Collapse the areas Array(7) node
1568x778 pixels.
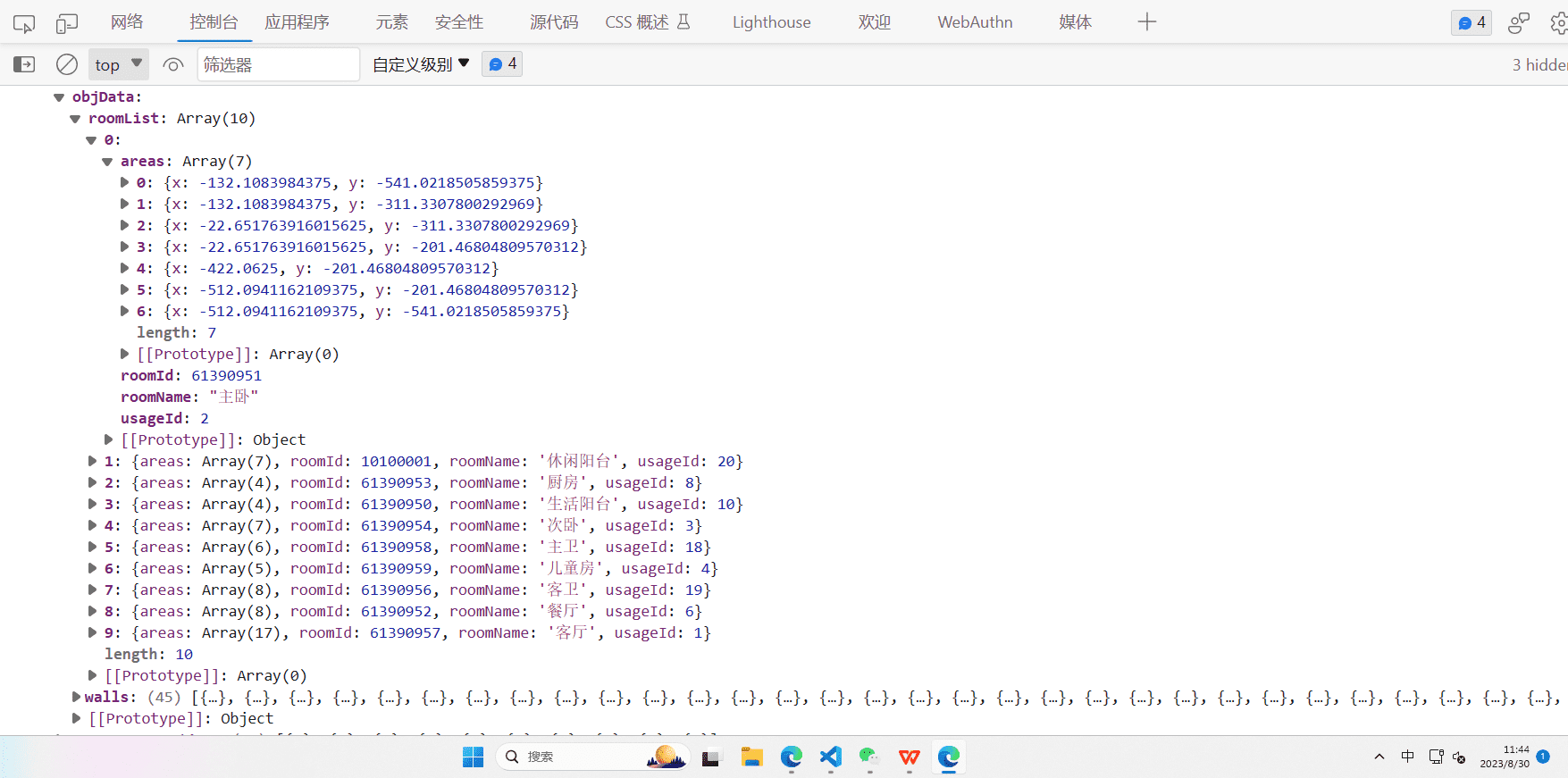click(x=107, y=162)
